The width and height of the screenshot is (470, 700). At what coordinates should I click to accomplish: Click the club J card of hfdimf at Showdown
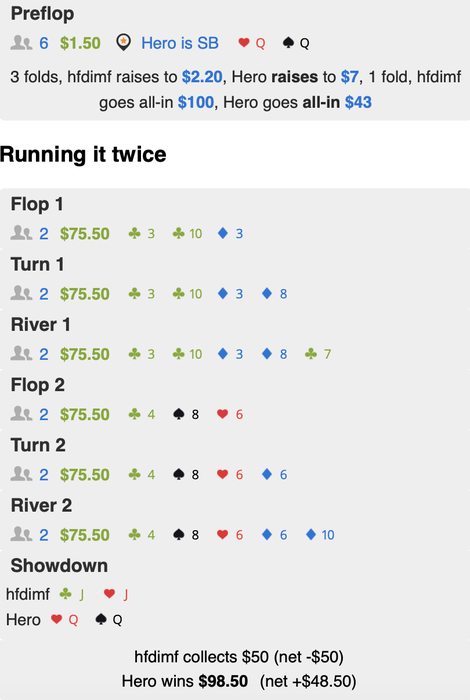tap(72, 594)
